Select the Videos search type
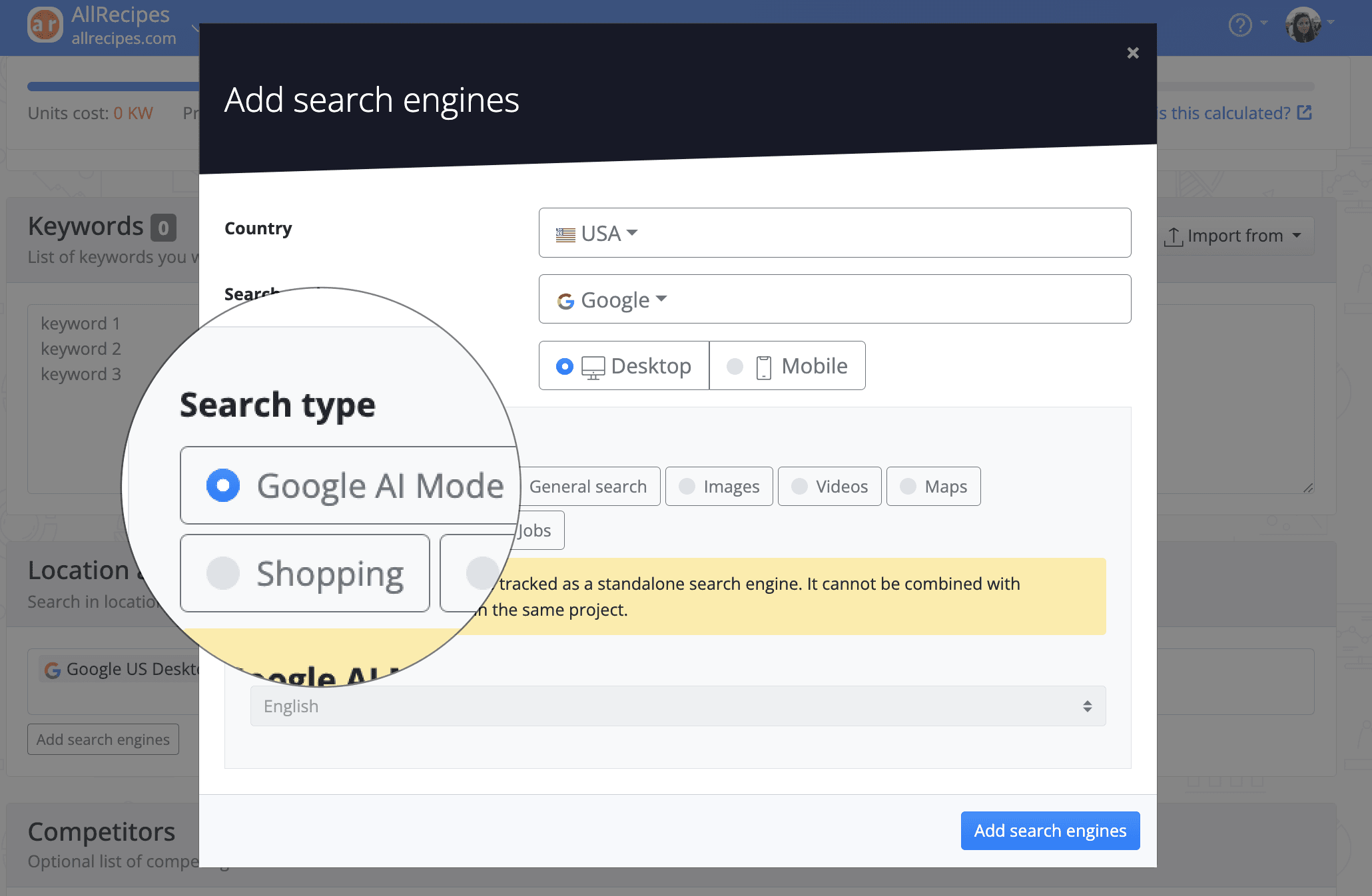Image resolution: width=1372 pixels, height=896 pixels. tap(829, 487)
